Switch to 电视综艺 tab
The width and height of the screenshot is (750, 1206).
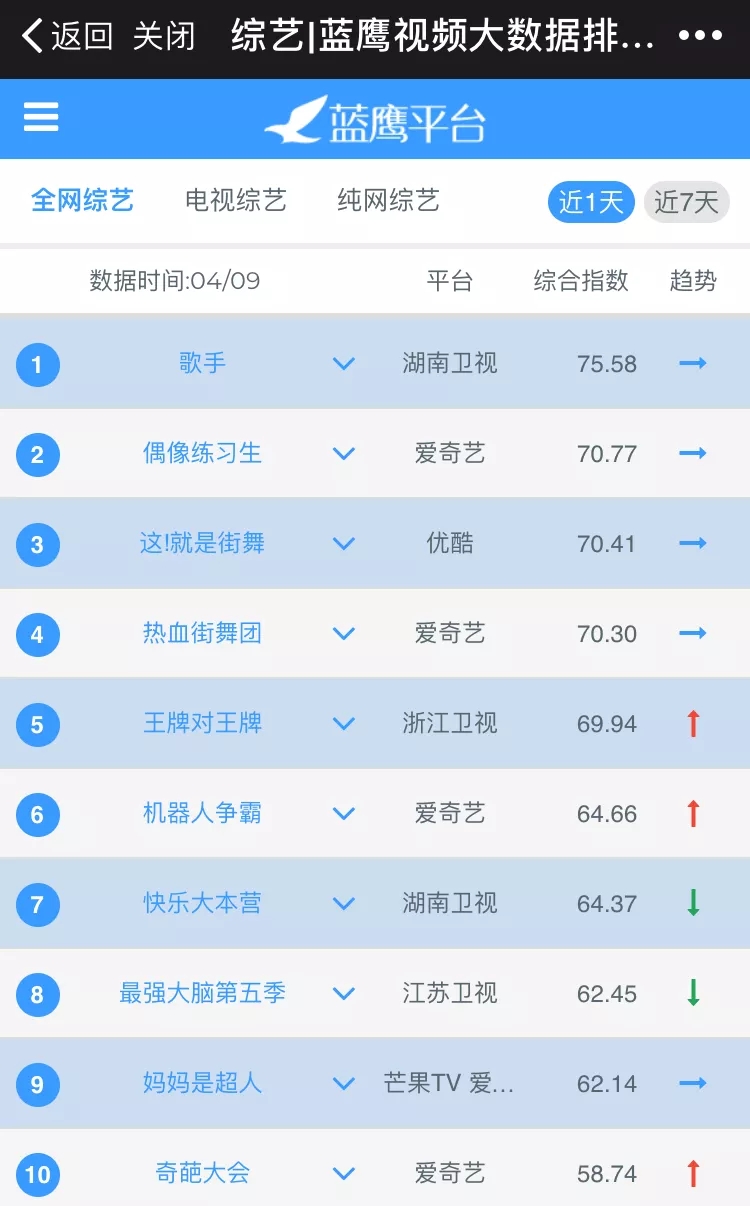236,200
